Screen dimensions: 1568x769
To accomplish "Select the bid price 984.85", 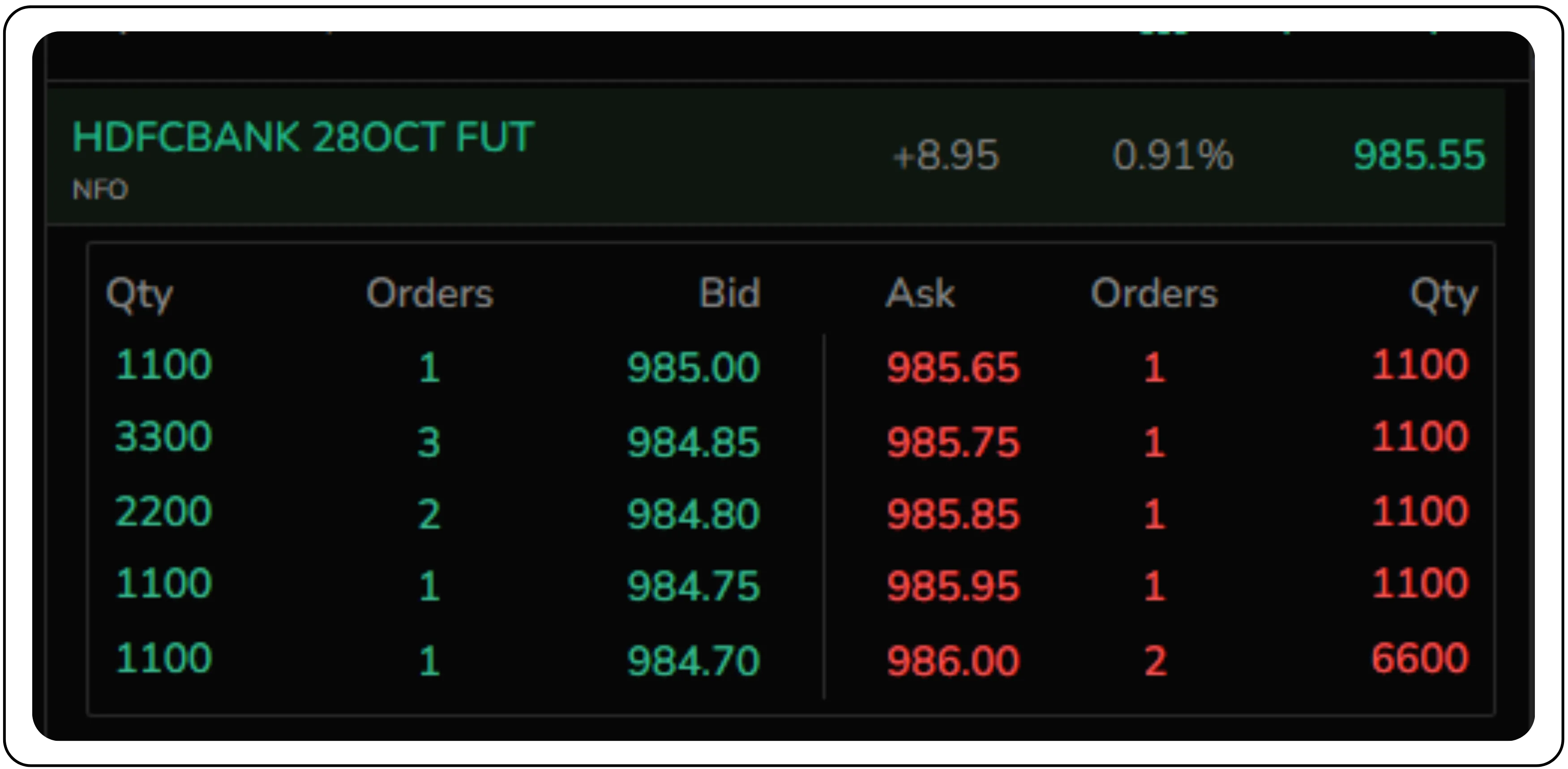I will click(x=693, y=442).
